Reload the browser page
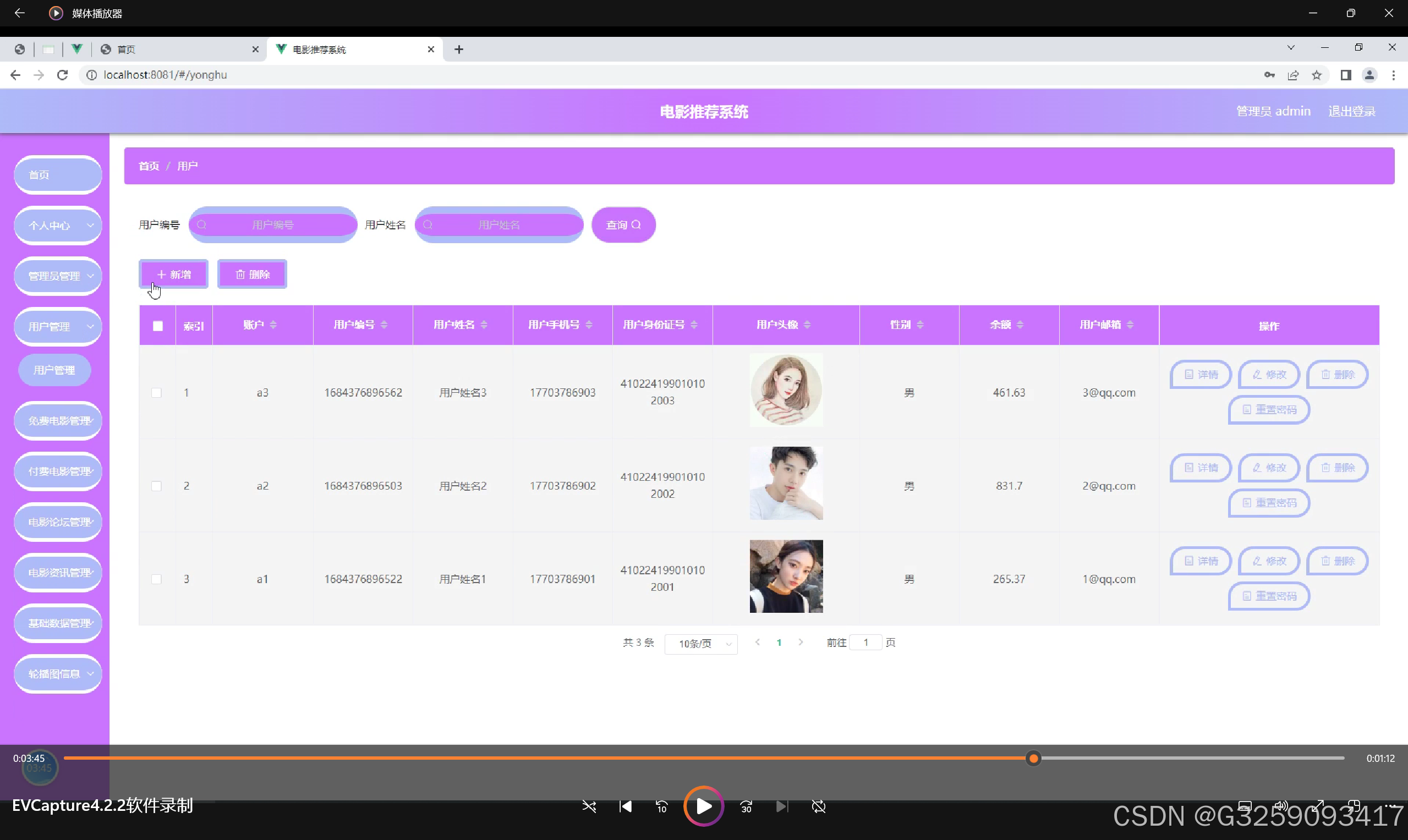Image resolution: width=1408 pixels, height=840 pixels. pyautogui.click(x=62, y=75)
